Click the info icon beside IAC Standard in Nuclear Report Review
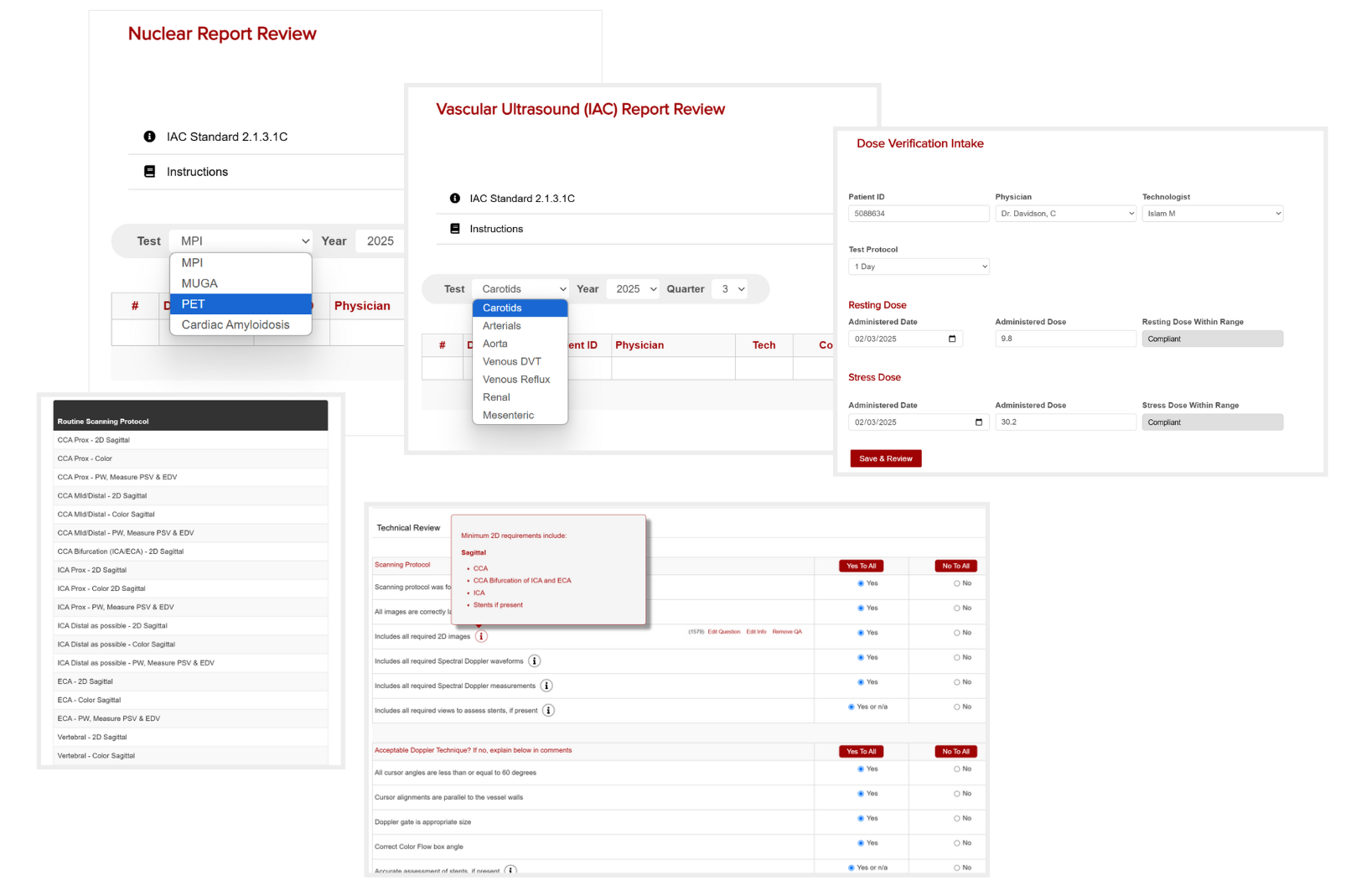The height and width of the screenshot is (896, 1346). 149,137
